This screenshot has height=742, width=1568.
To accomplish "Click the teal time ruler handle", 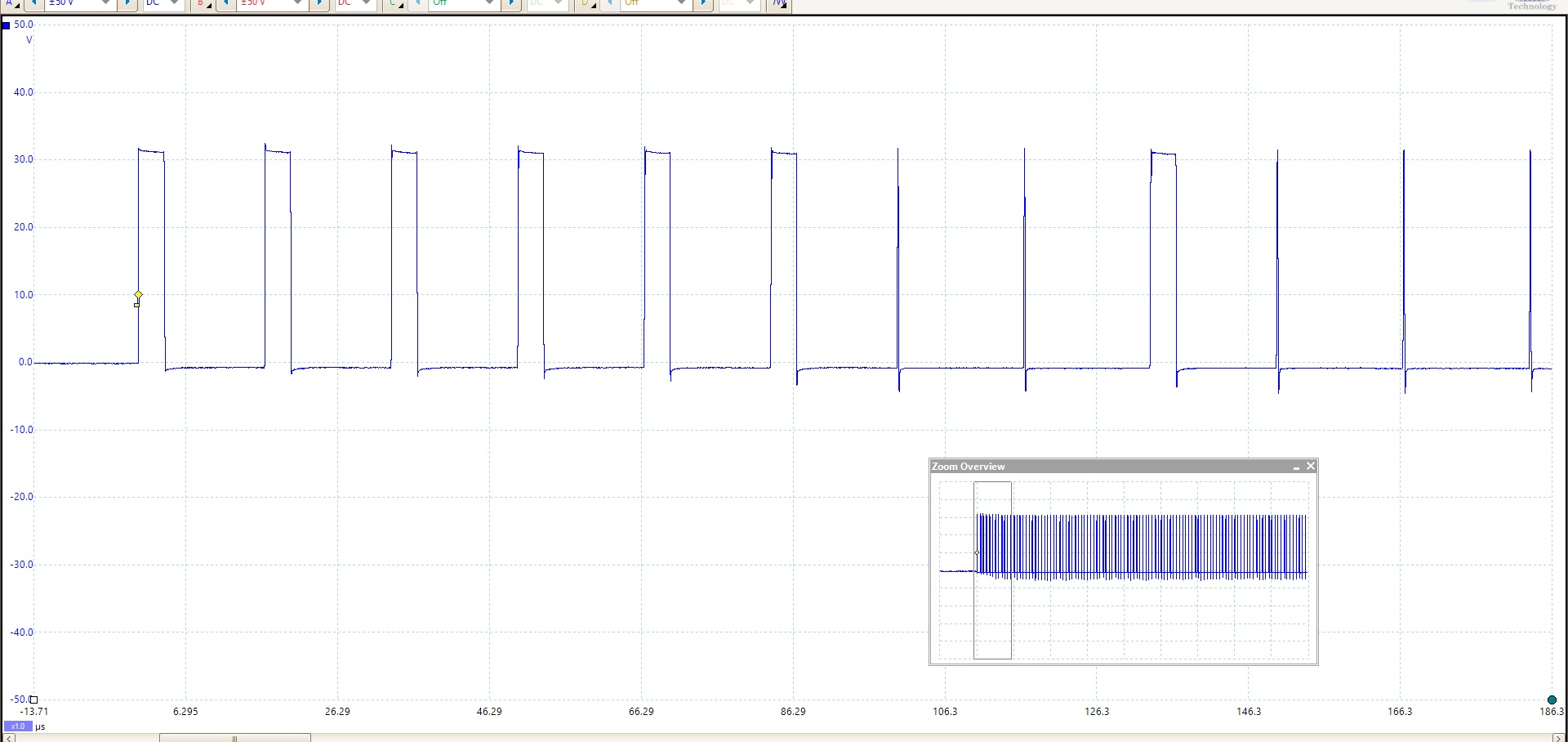I will point(1552,700).
